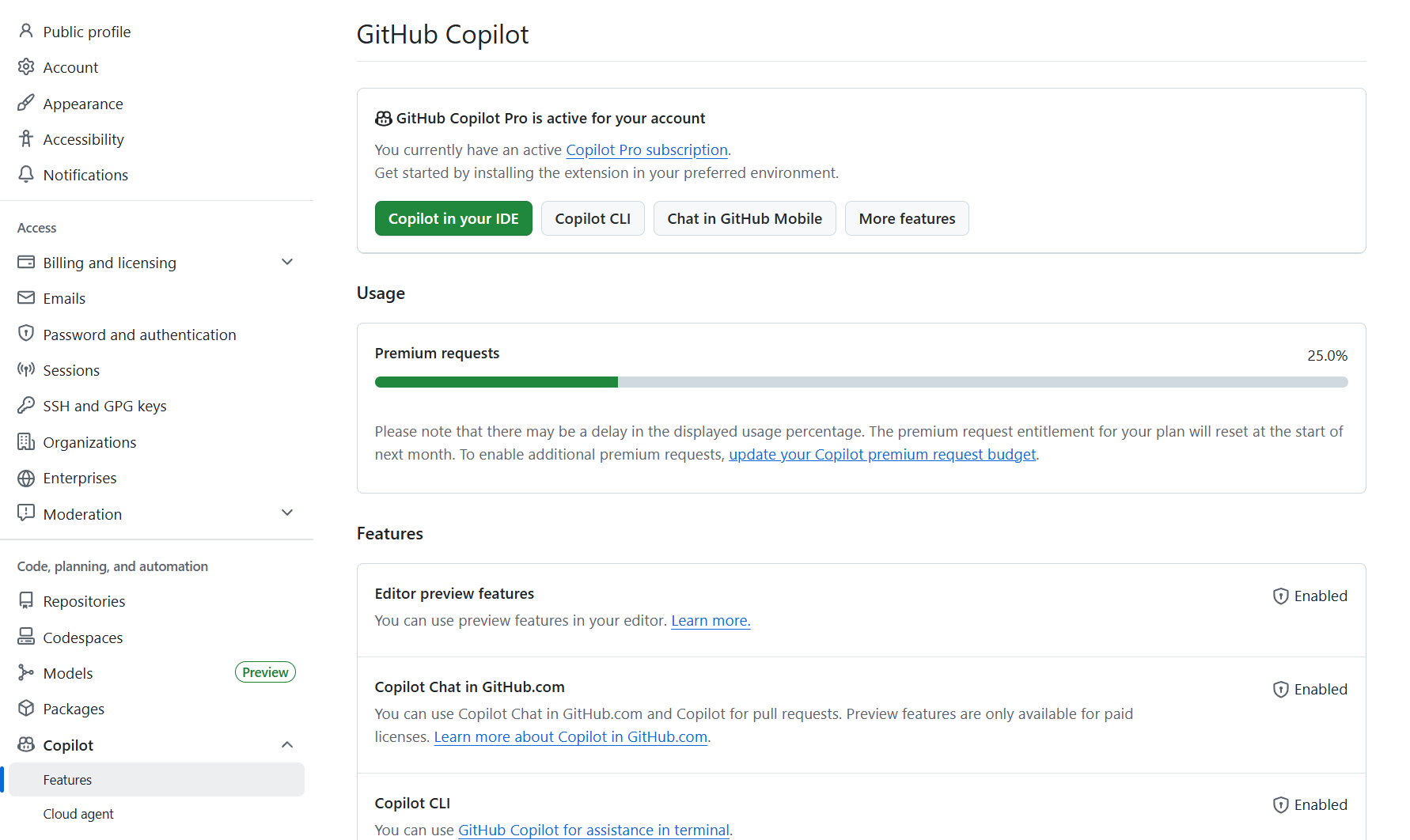Click Copilot icon beside Pro active heading
Viewport: 1410px width, 840px height.
(384, 119)
